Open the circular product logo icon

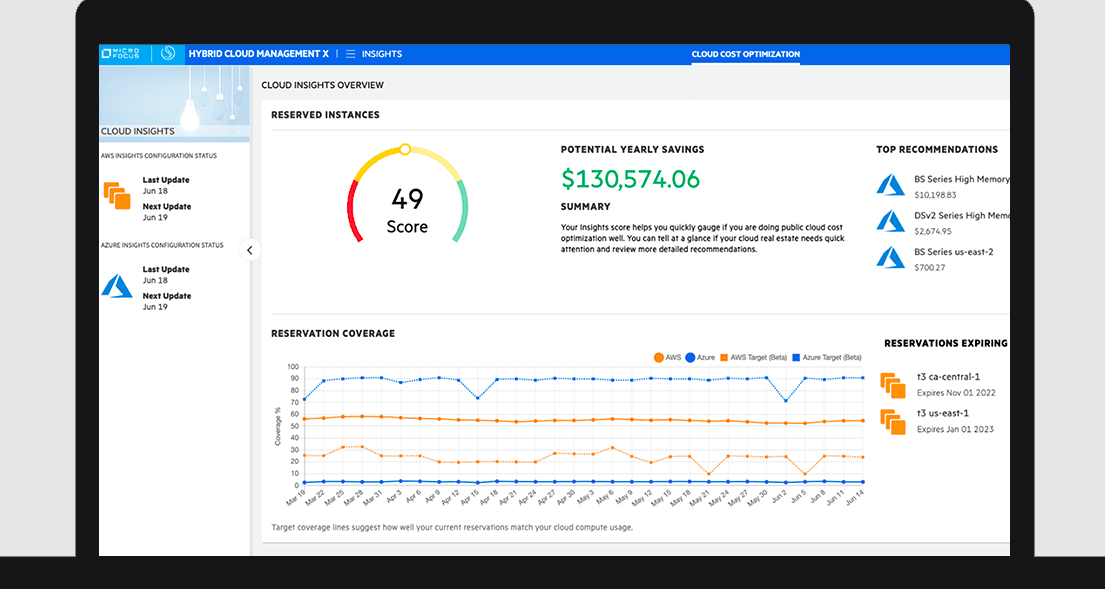pos(168,54)
